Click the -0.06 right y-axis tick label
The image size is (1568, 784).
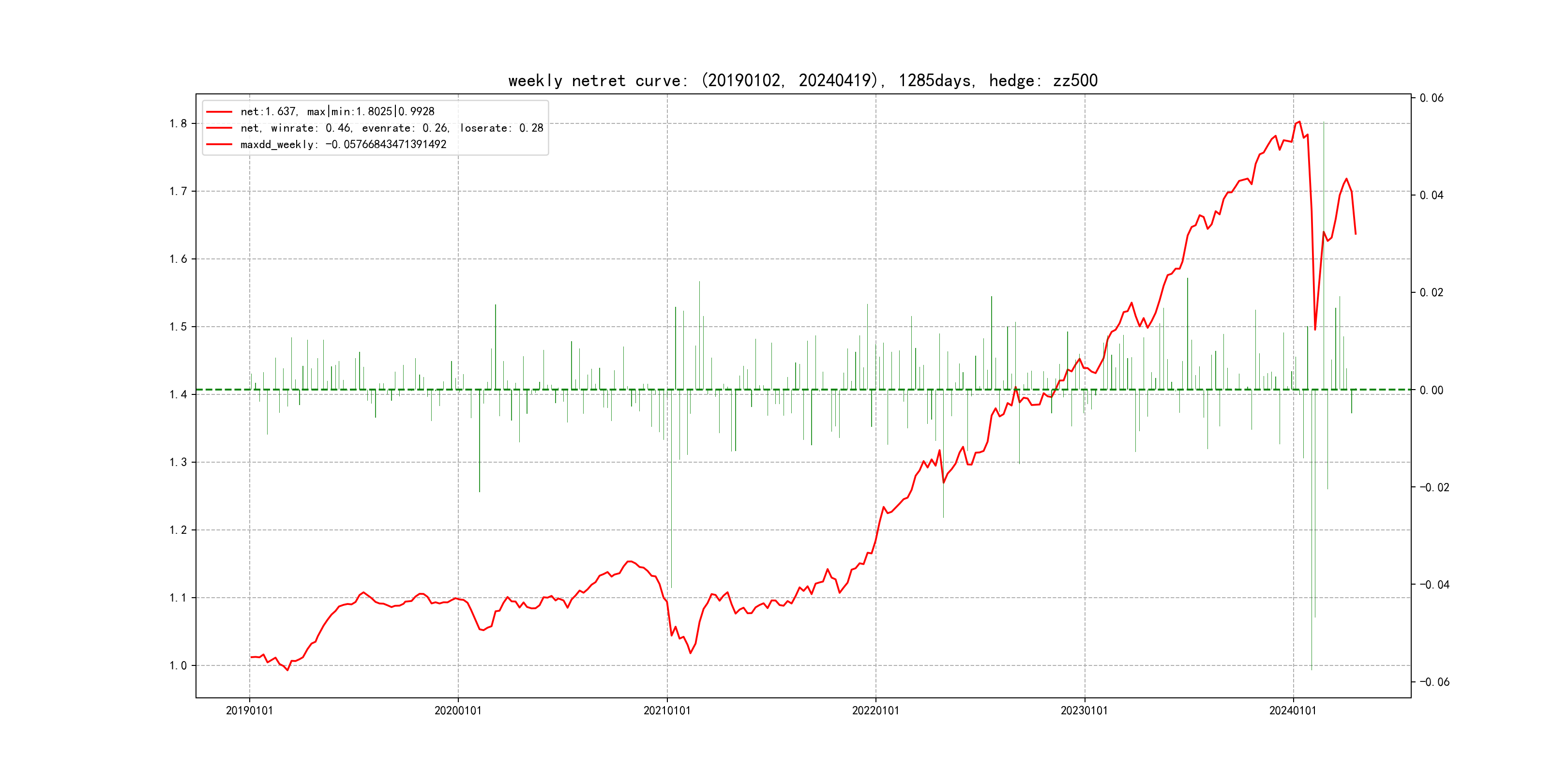tap(1434, 682)
